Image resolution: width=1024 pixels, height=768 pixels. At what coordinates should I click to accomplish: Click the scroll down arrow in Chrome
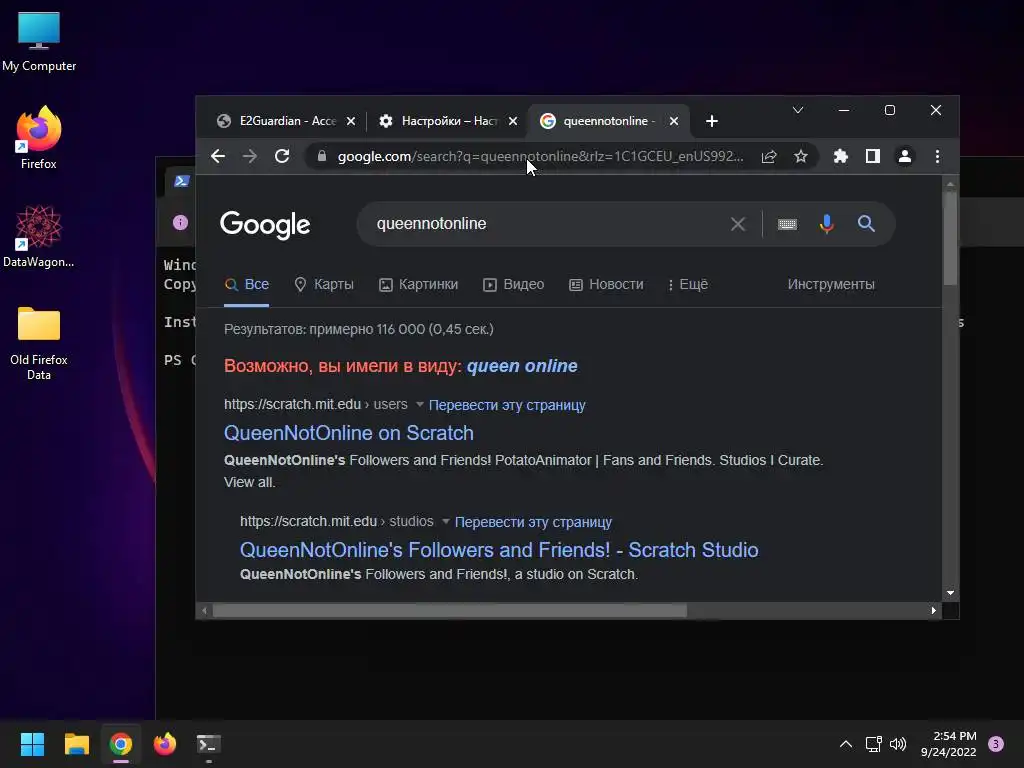950,593
